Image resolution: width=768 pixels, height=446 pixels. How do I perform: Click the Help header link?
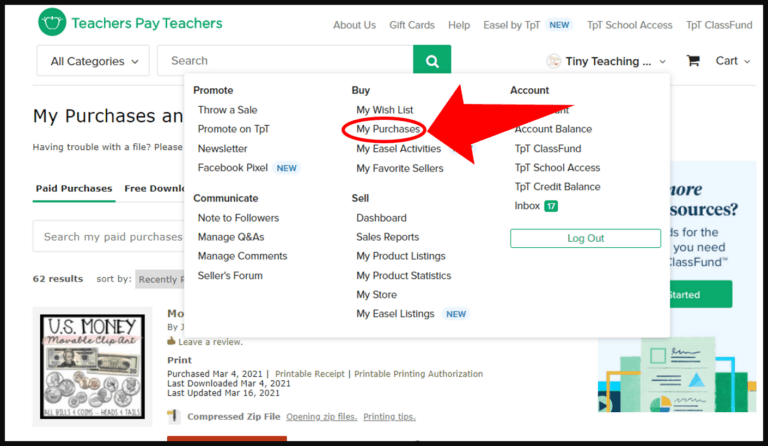[x=459, y=25]
